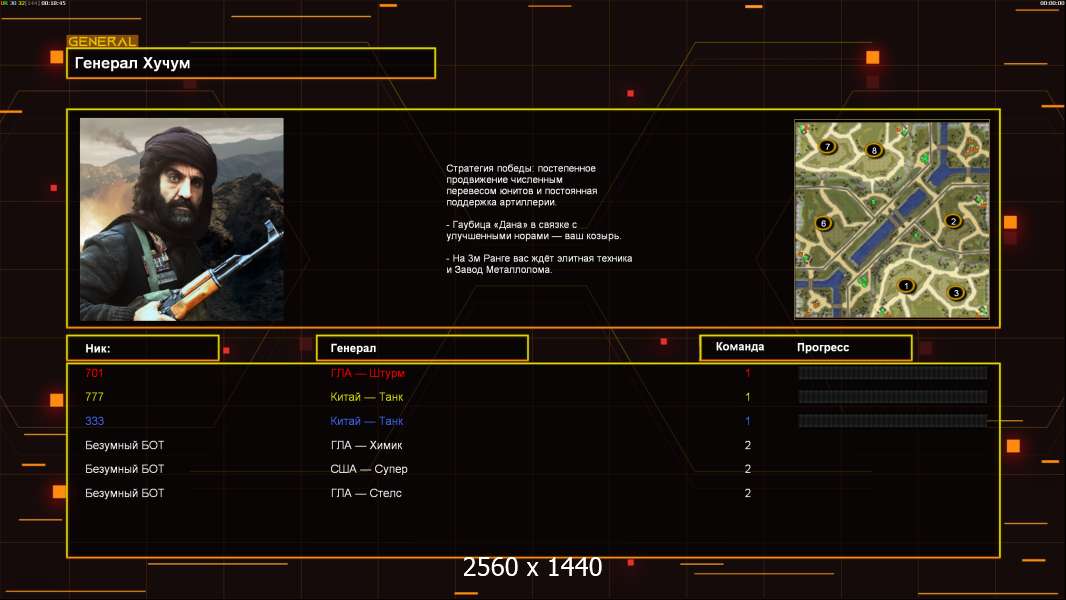The height and width of the screenshot is (600, 1066).
Task: Click the 'Гаубица «Дана»' tip text
Action: 534,230
